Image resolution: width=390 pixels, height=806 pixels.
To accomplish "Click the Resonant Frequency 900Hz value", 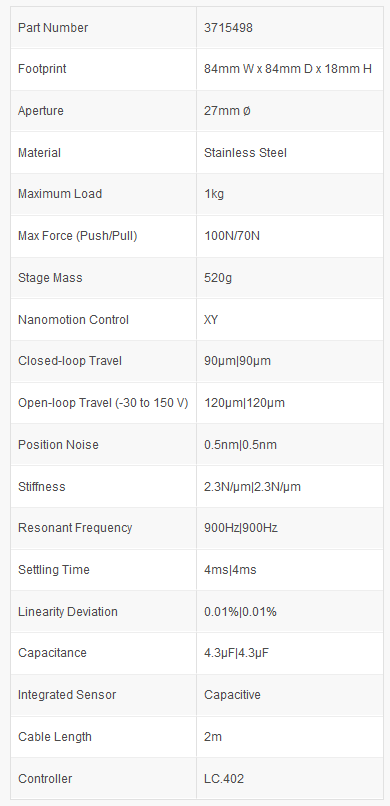I will (x=241, y=528).
